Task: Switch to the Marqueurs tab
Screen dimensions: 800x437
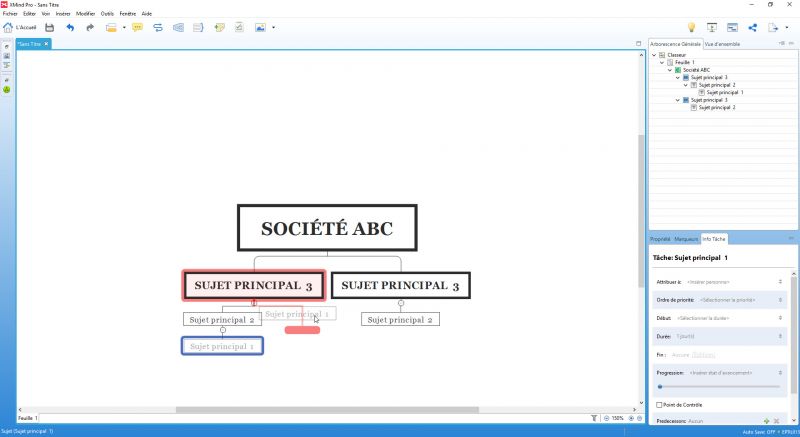Action: click(686, 239)
